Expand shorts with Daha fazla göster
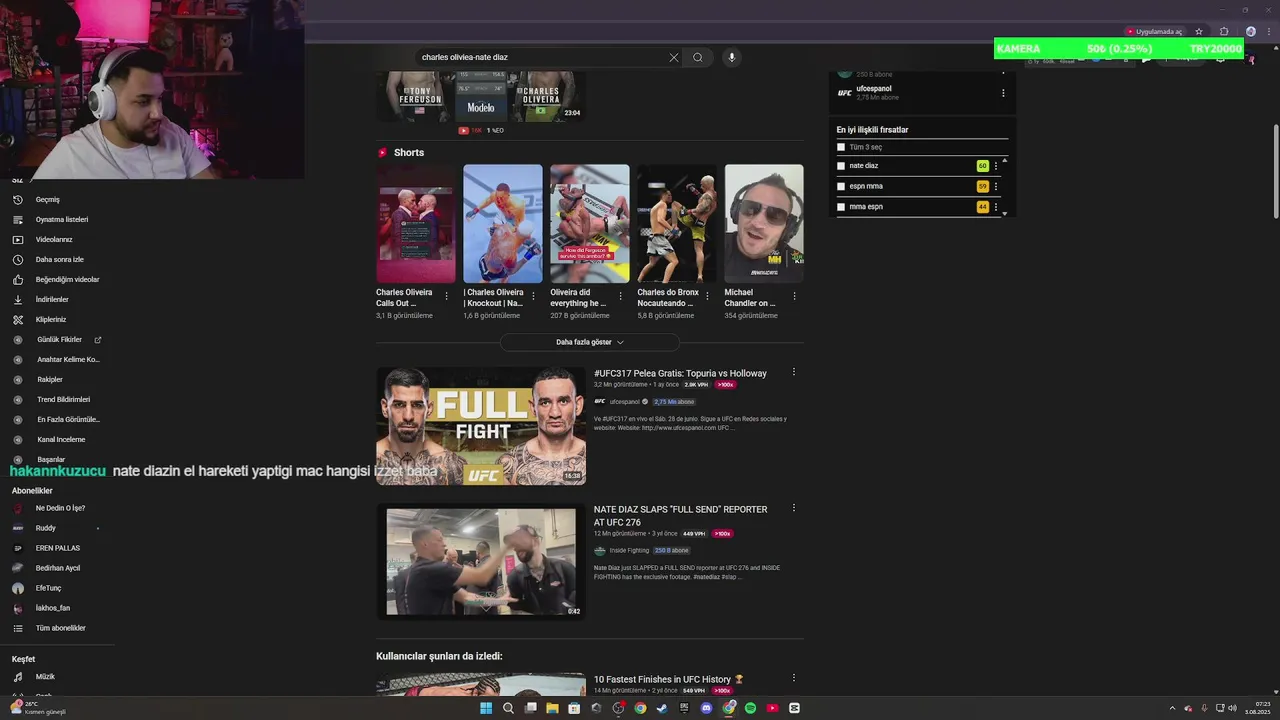The width and height of the screenshot is (1280, 720). point(590,342)
